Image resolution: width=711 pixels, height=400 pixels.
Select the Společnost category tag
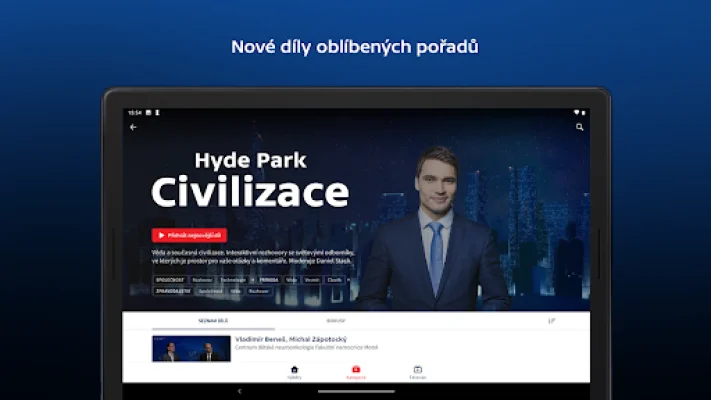(x=168, y=280)
